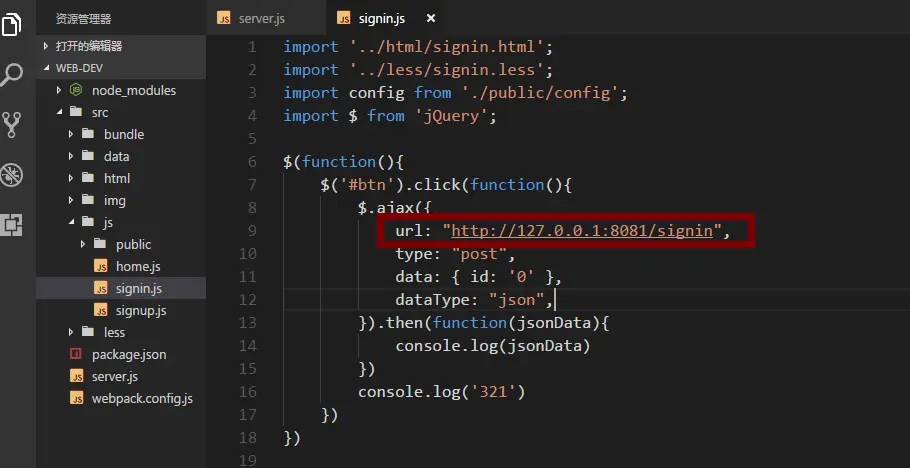Collapse the WEB-DEV project section

click(121, 68)
